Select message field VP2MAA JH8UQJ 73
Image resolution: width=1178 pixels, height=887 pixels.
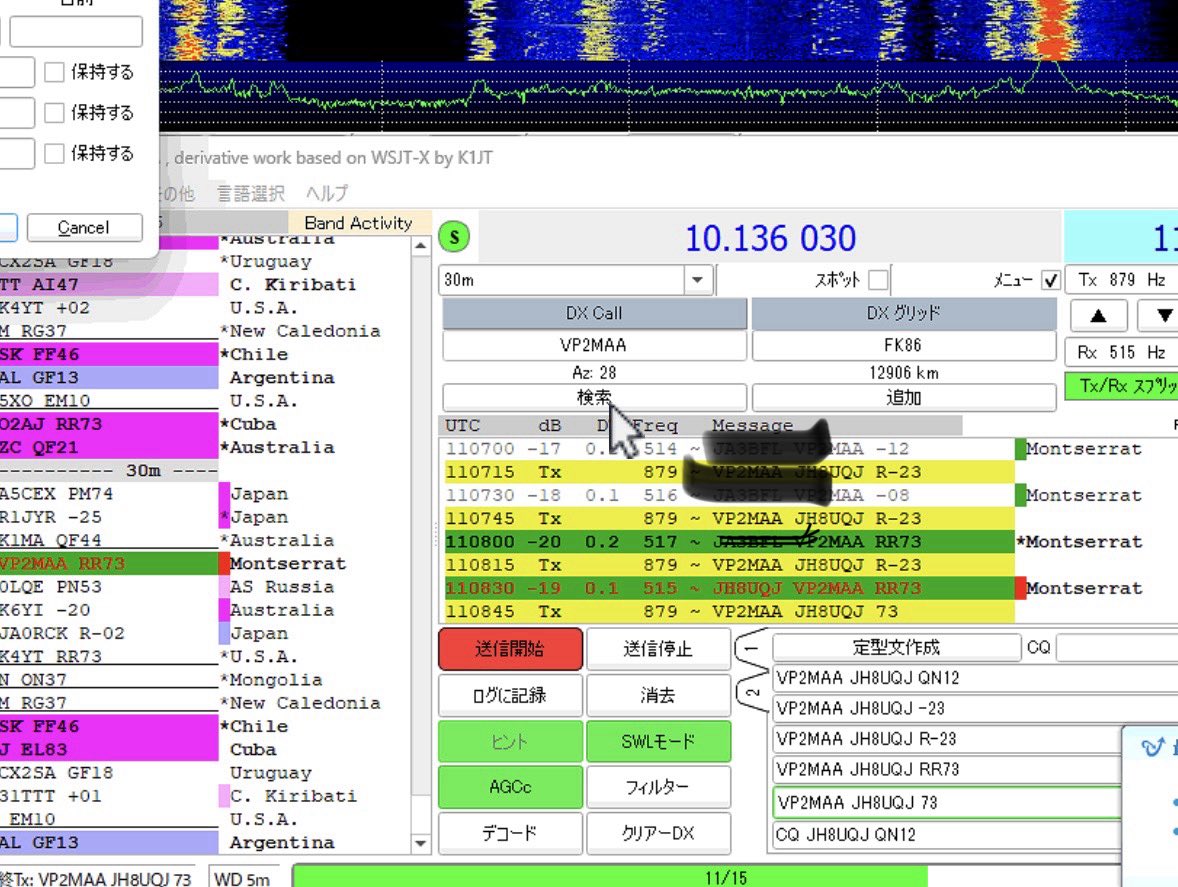[x=947, y=803]
